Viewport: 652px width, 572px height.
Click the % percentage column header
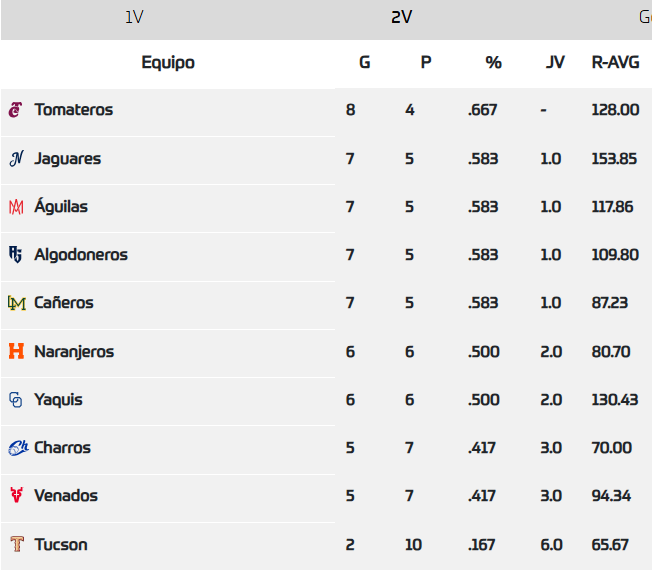(493, 62)
